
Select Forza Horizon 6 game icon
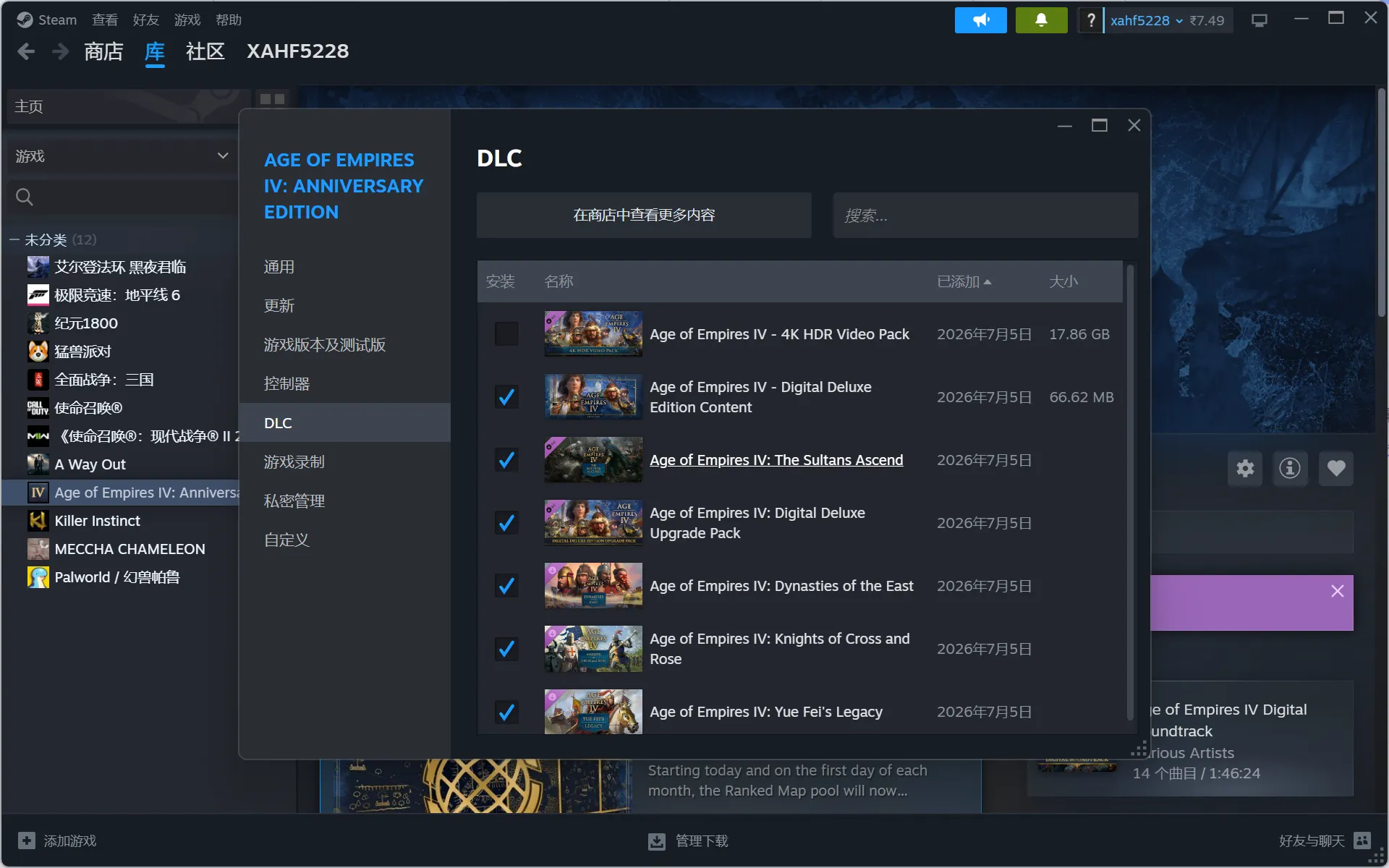(38, 295)
